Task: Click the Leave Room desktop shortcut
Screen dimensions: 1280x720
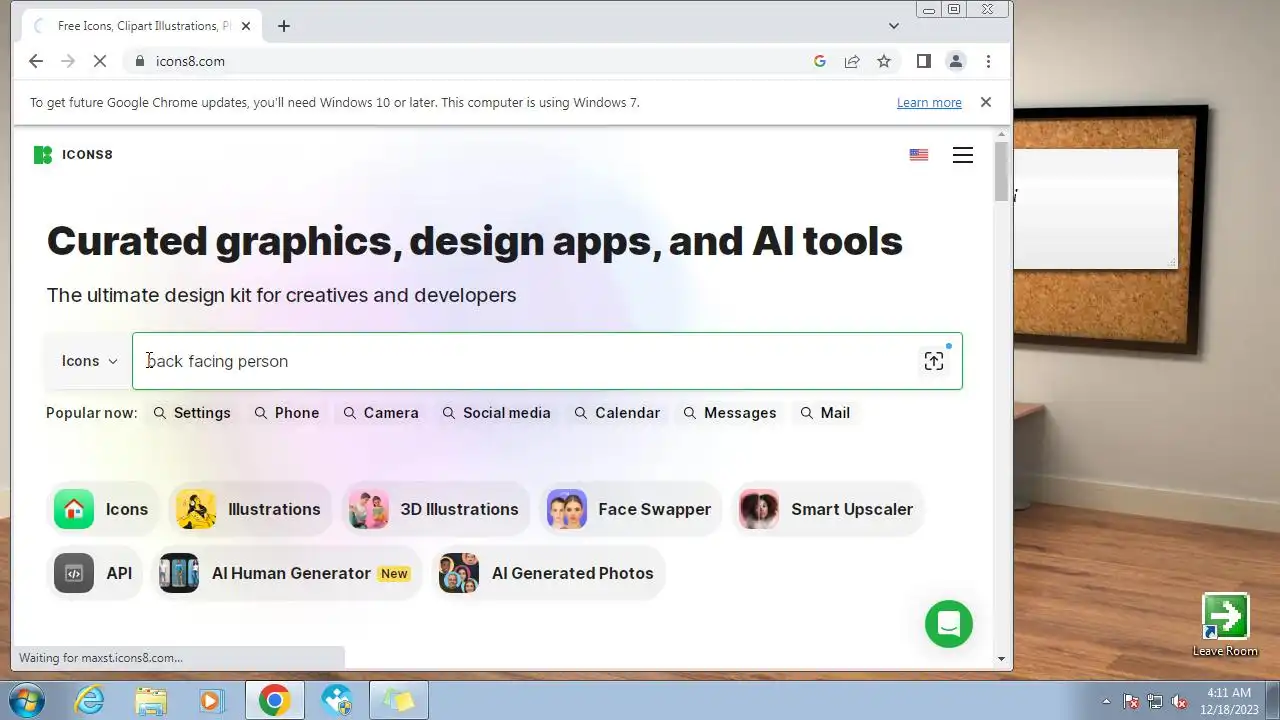Action: [1225, 626]
